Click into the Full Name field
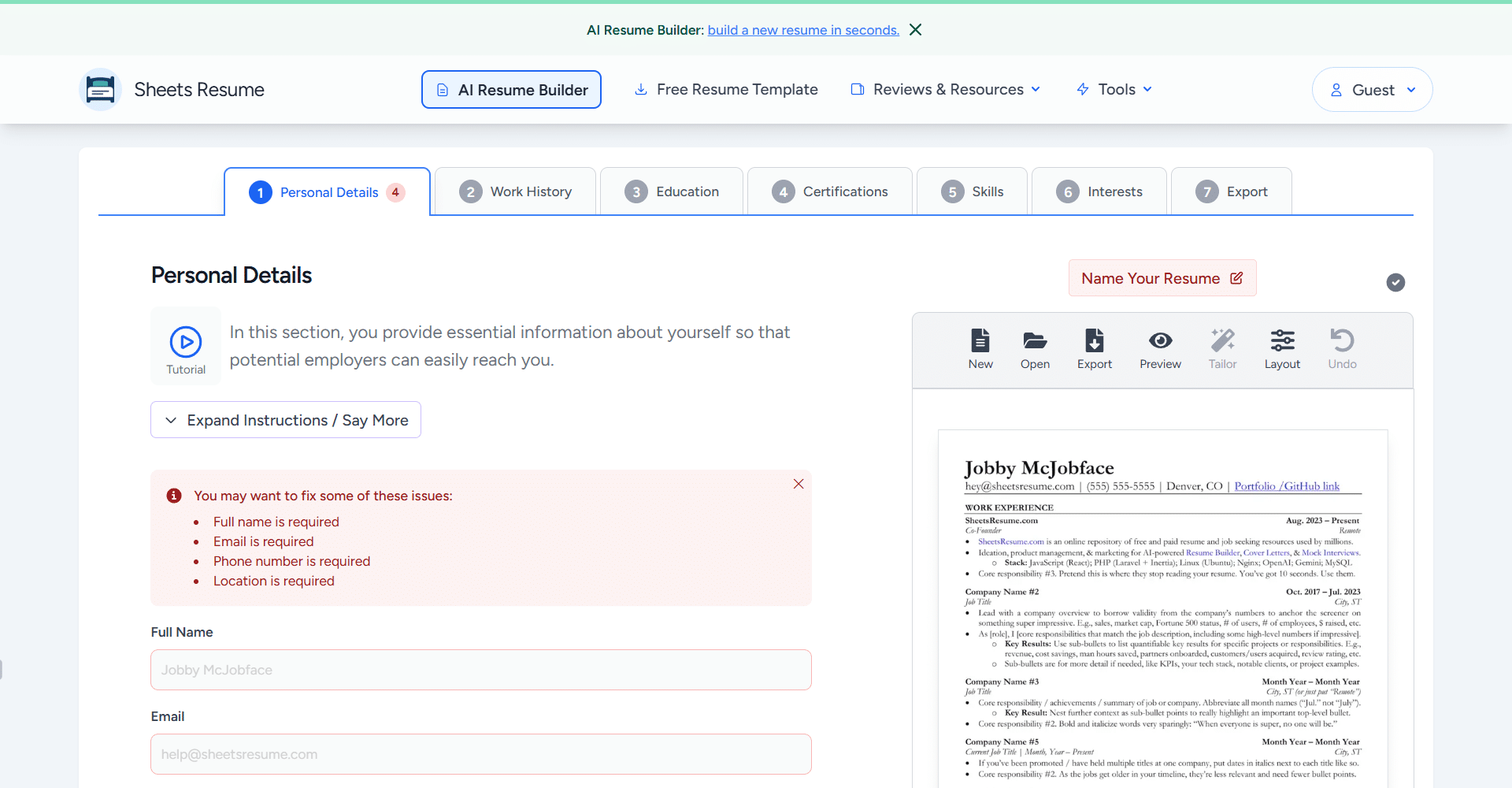 click(x=480, y=670)
